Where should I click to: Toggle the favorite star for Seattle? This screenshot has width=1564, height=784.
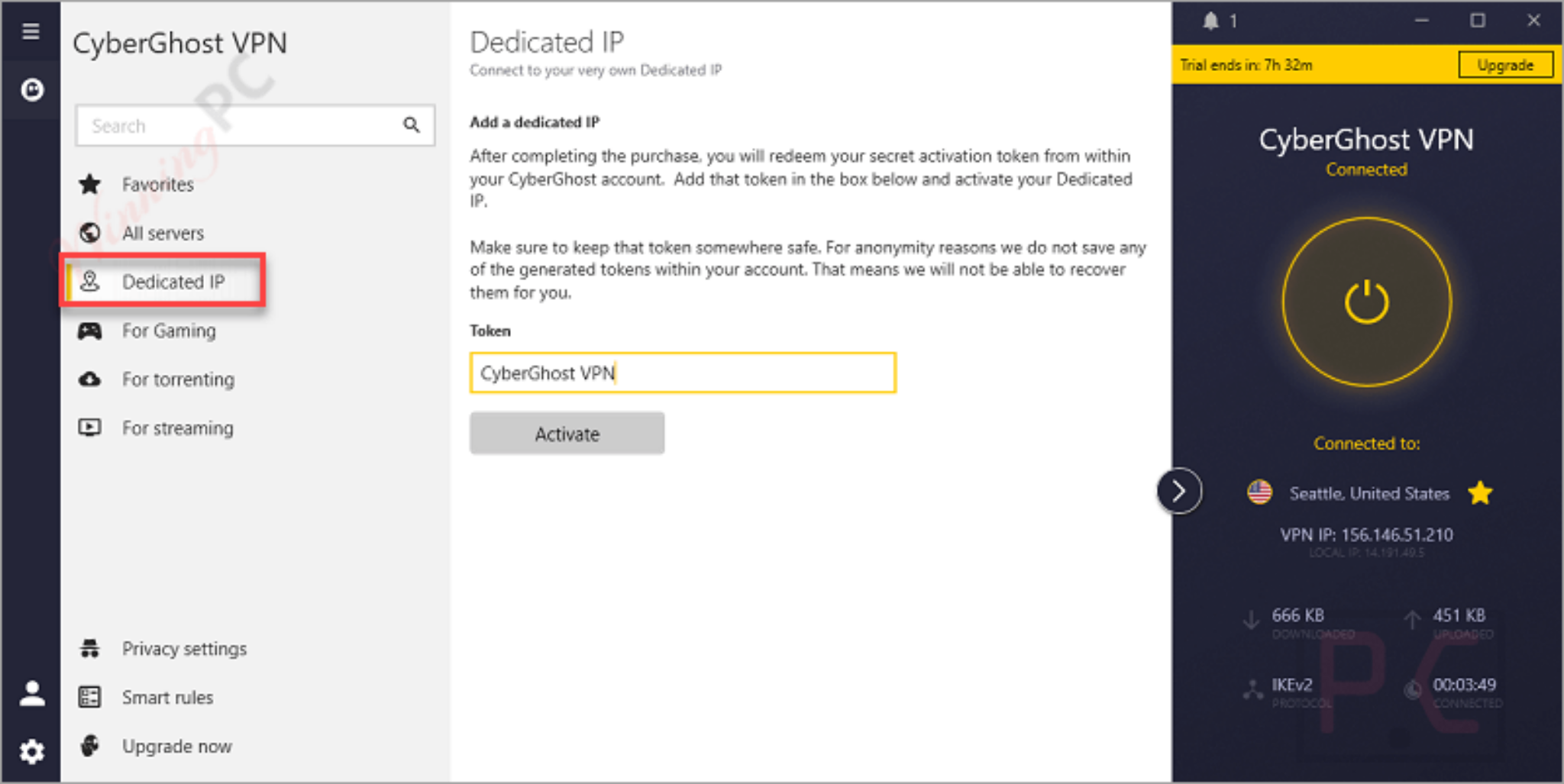coord(1480,493)
